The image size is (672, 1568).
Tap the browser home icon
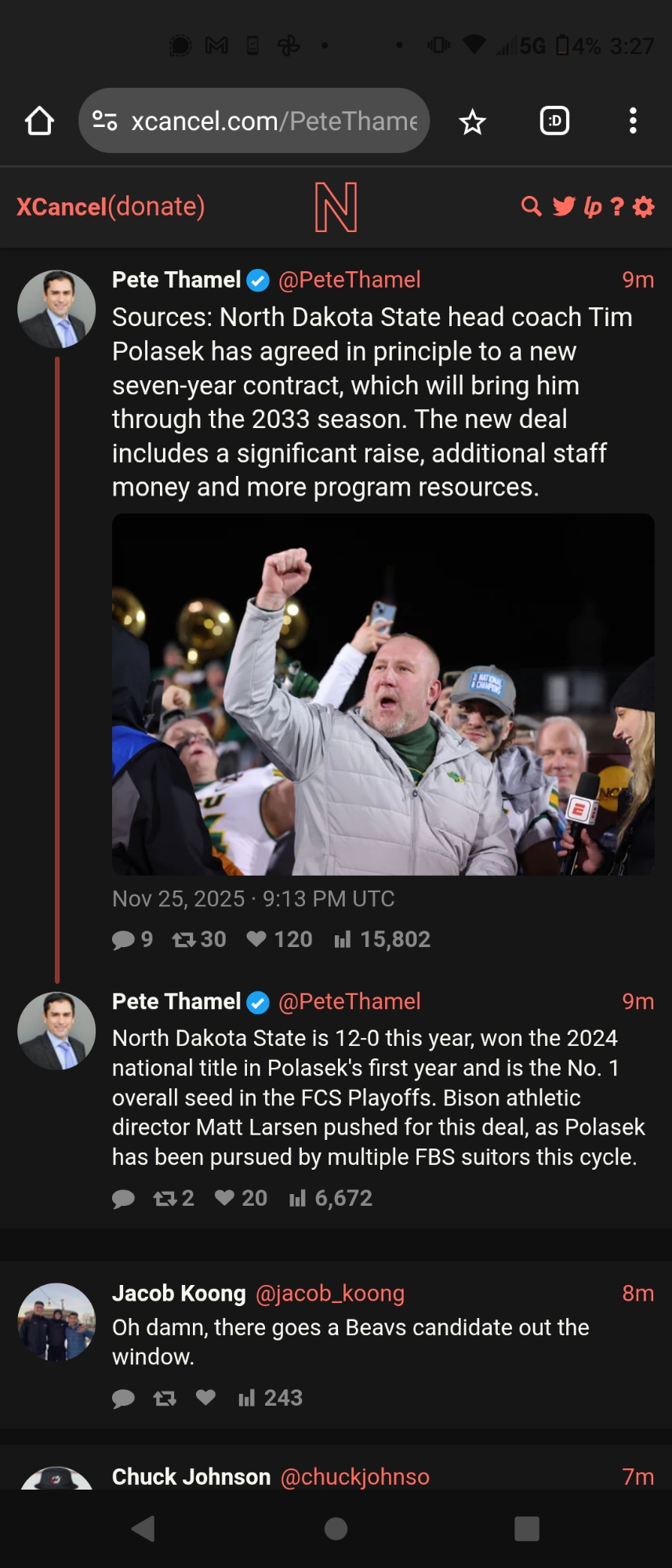pyautogui.click(x=39, y=122)
